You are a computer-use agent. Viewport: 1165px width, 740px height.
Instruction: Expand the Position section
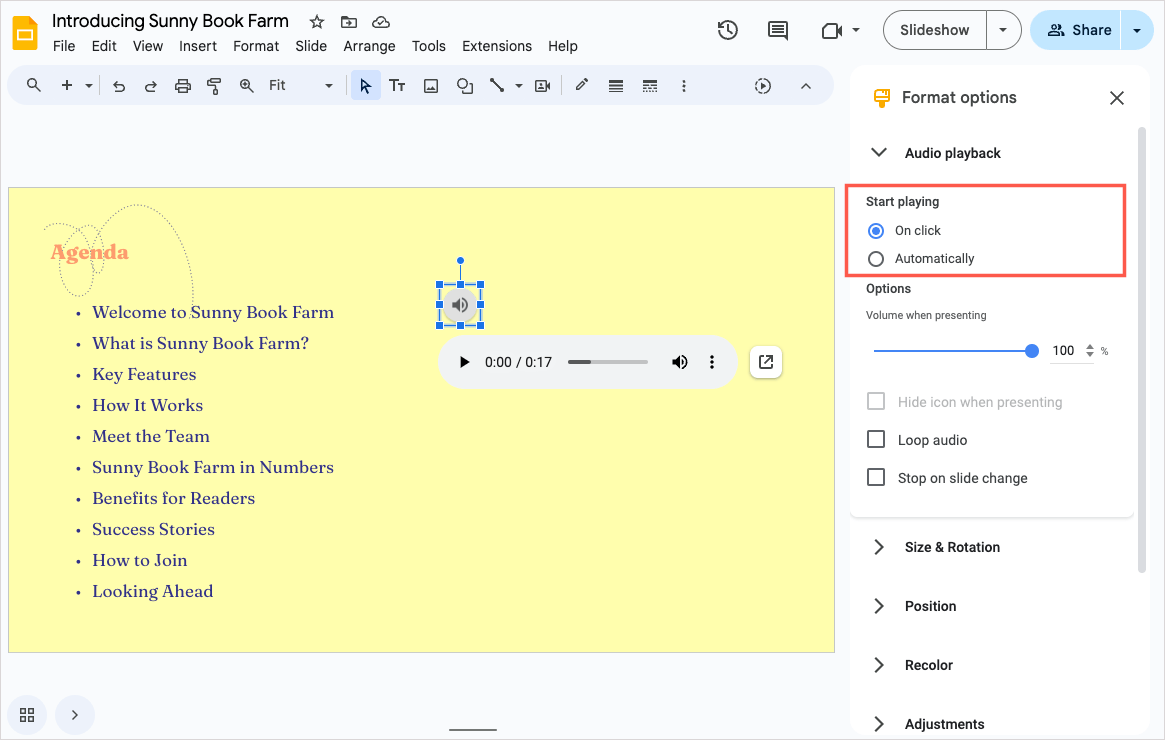coord(879,606)
